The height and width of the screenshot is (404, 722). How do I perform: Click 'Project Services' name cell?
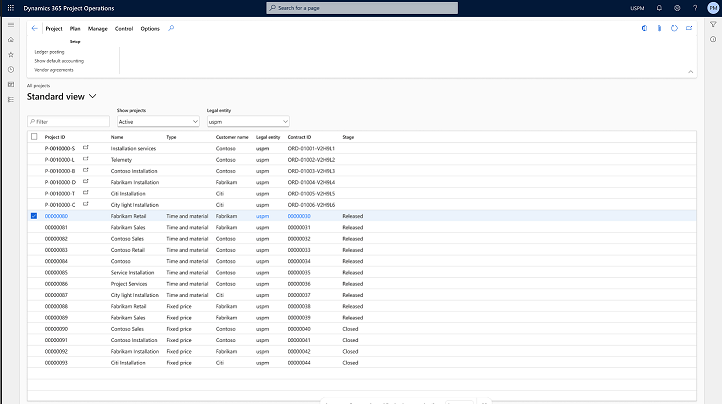(129, 284)
